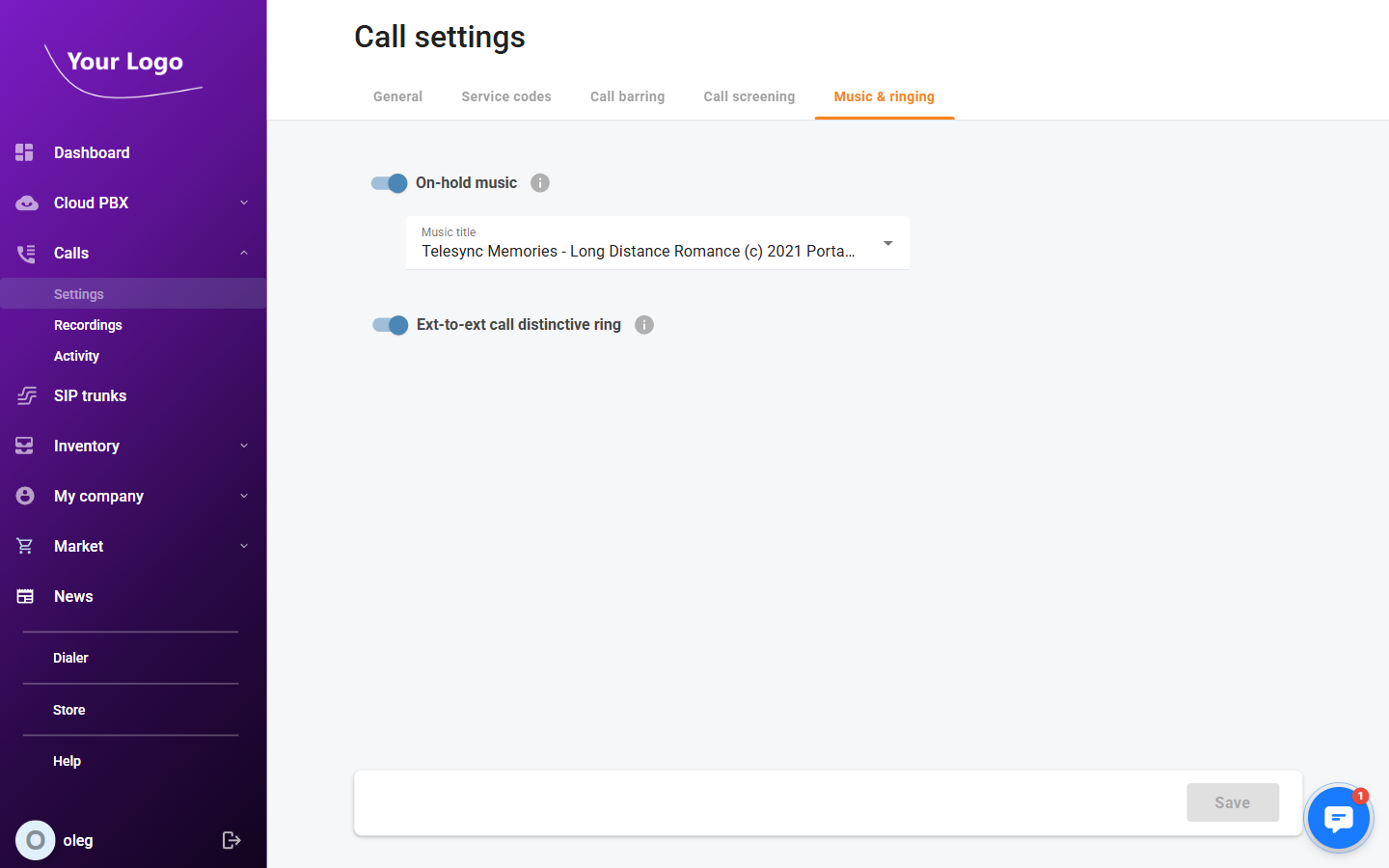The width and height of the screenshot is (1389, 868).
Task: Click the Cloud PBX cloud icon
Action: [x=25, y=203]
